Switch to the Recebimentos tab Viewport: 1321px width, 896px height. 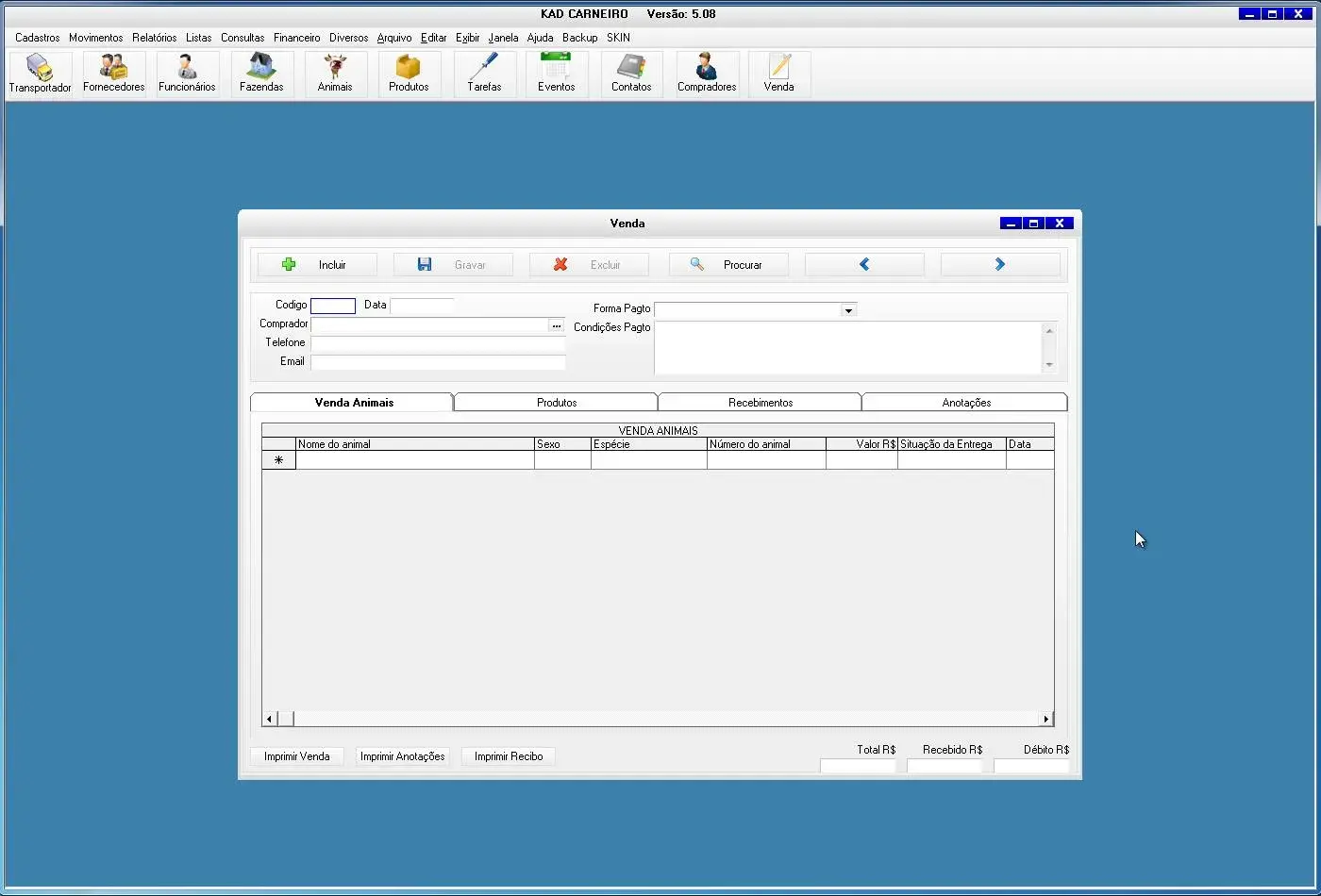point(760,403)
